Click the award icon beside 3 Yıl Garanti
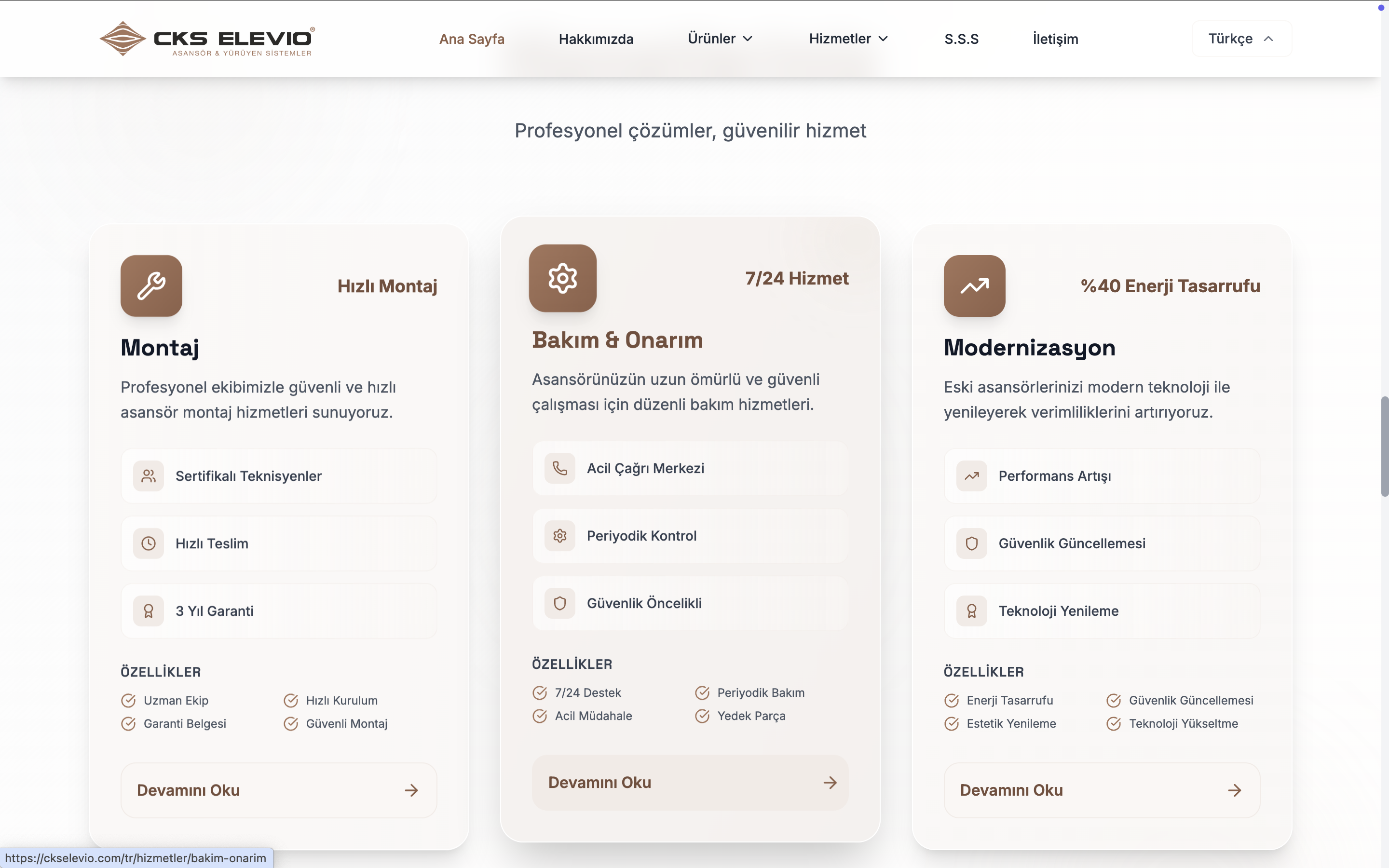The width and height of the screenshot is (1389, 868). click(x=148, y=611)
